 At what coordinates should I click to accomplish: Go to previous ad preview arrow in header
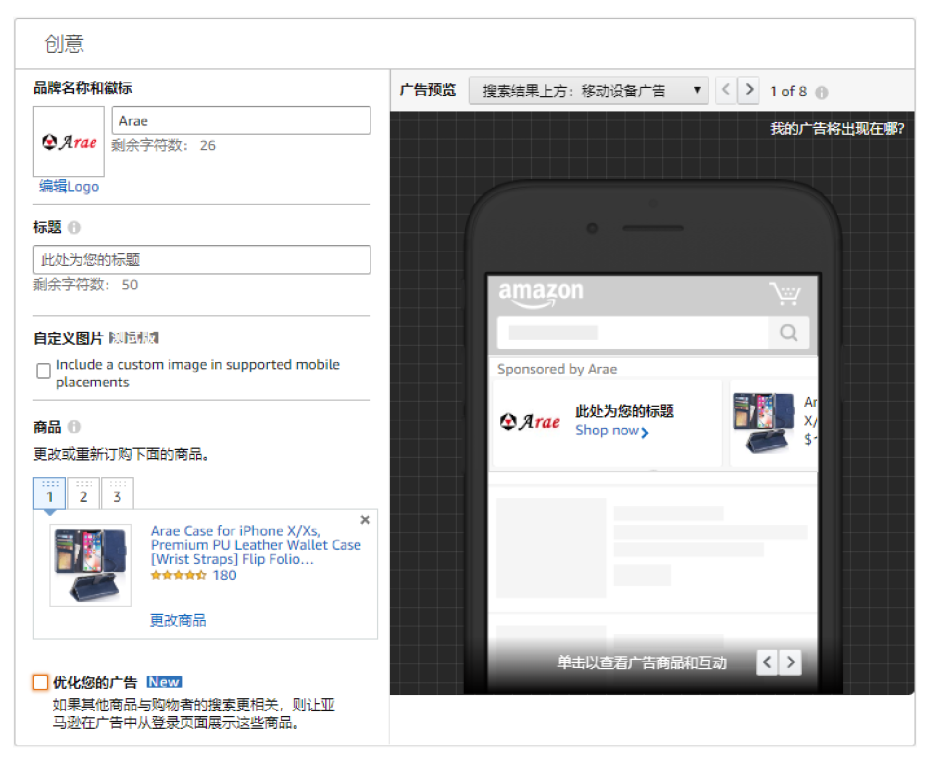tap(726, 90)
